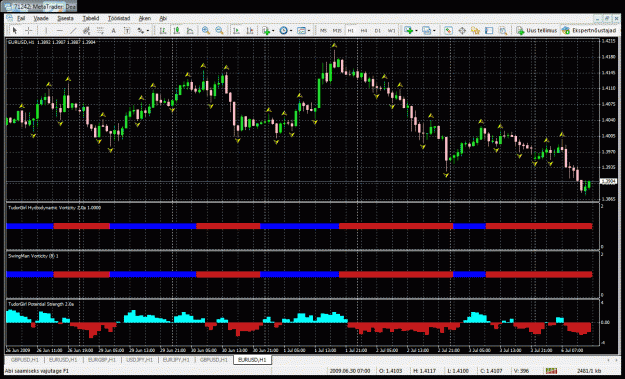Image resolution: width=625 pixels, height=379 pixels.
Task: Expand the templates dropdown arrow
Action: 309,31
